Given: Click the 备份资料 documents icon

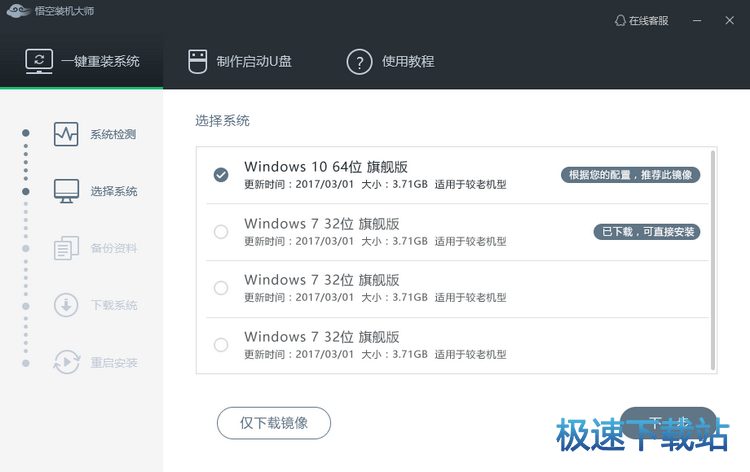Looking at the screenshot, I should [x=66, y=248].
